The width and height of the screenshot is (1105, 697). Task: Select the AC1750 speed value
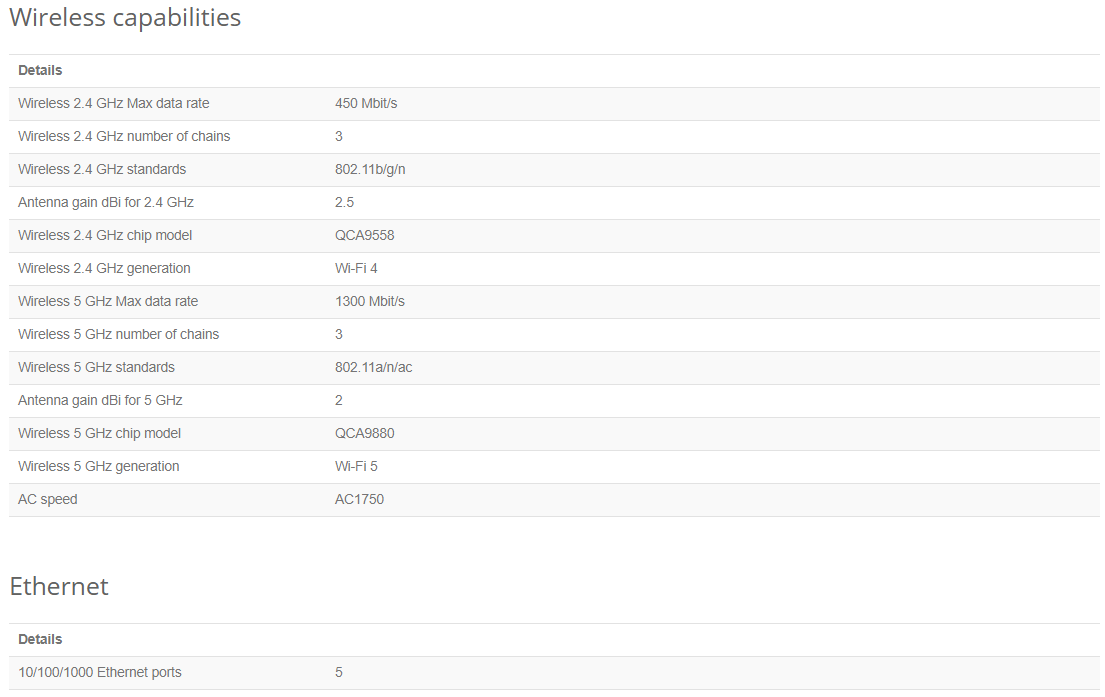[359, 500]
